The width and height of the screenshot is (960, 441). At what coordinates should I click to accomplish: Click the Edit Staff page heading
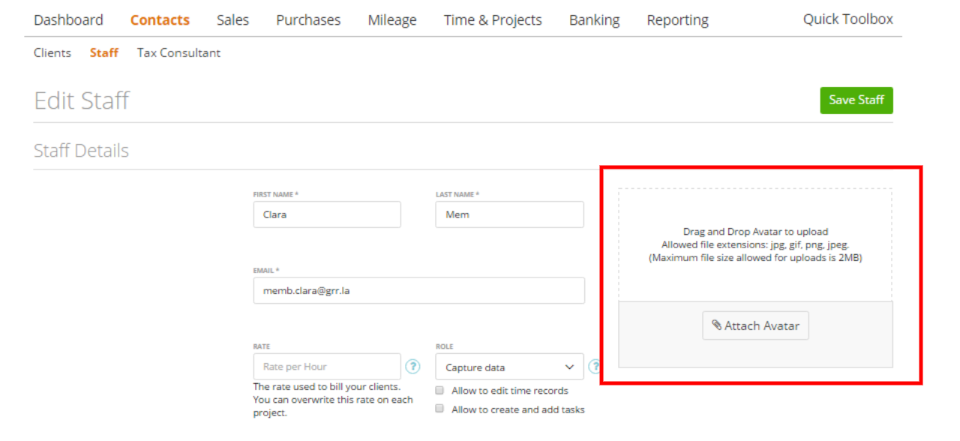[x=81, y=100]
